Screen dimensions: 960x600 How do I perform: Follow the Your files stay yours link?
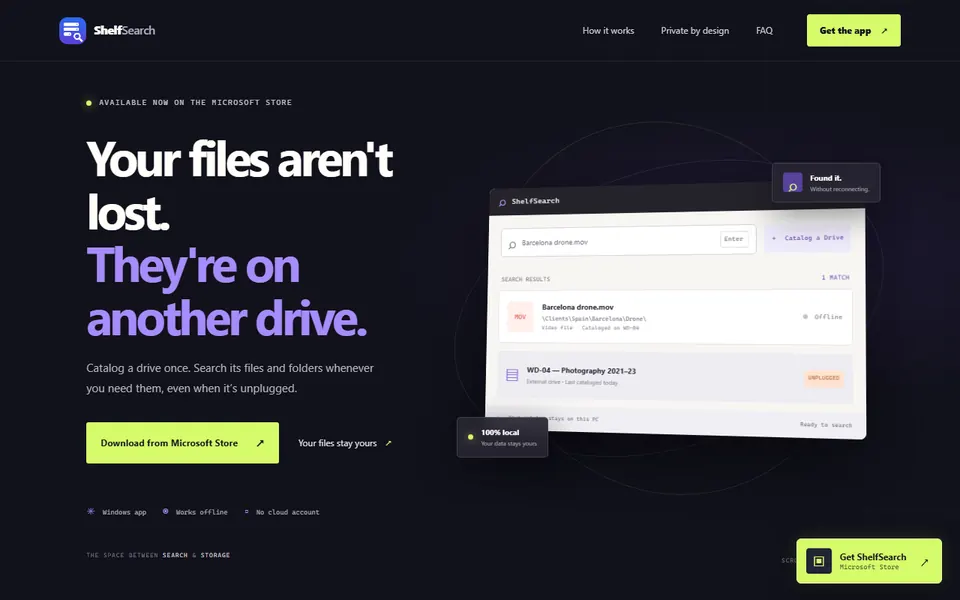tap(345, 443)
